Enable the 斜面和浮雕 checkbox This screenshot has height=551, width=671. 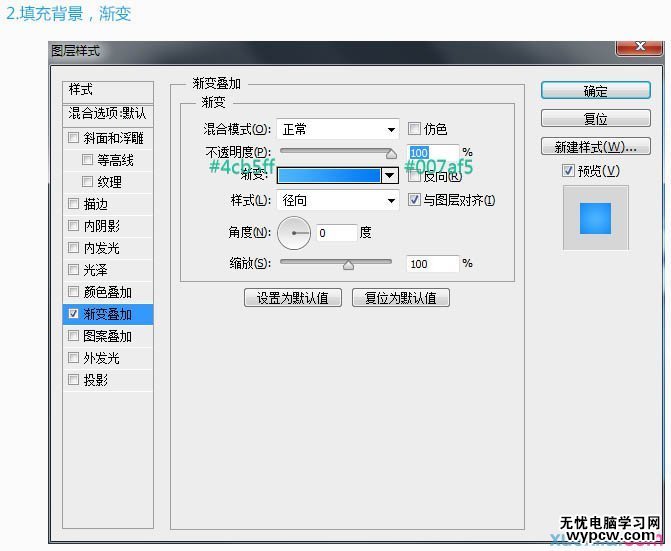[x=74, y=137]
